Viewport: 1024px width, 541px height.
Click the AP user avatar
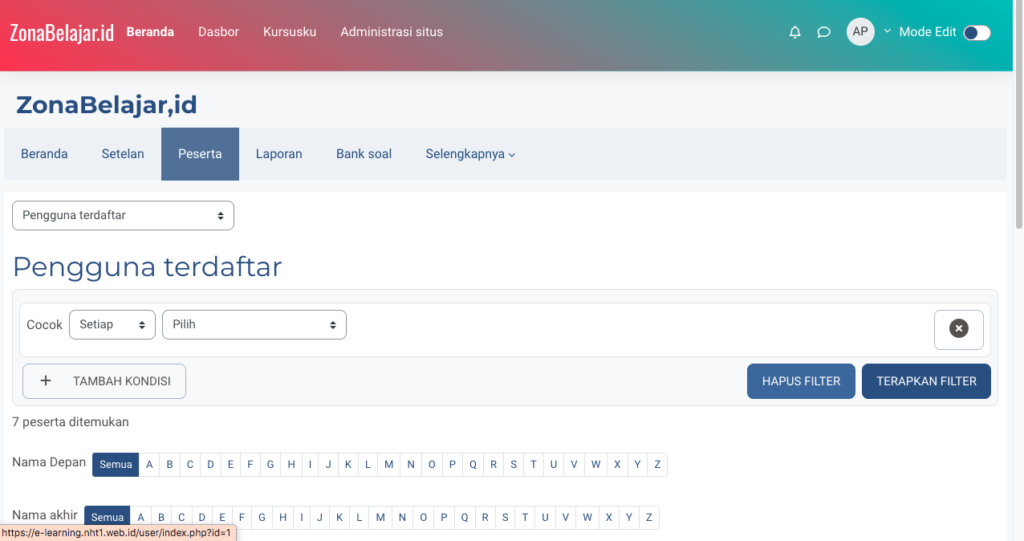860,32
